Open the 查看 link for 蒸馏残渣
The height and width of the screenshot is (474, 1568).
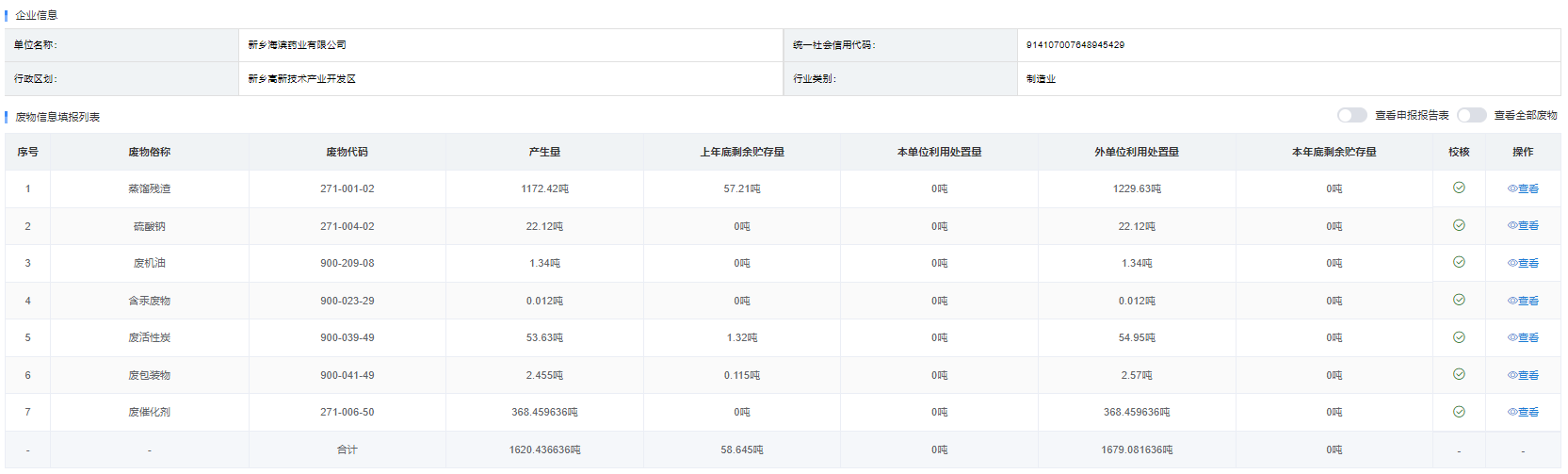1528,188
